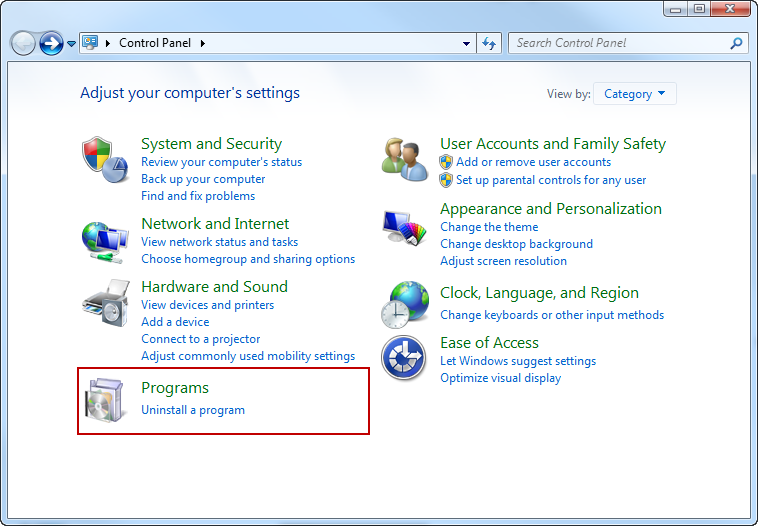Viewport: 758px width, 526px height.
Task: Open the View by Category dropdown
Action: click(635, 94)
